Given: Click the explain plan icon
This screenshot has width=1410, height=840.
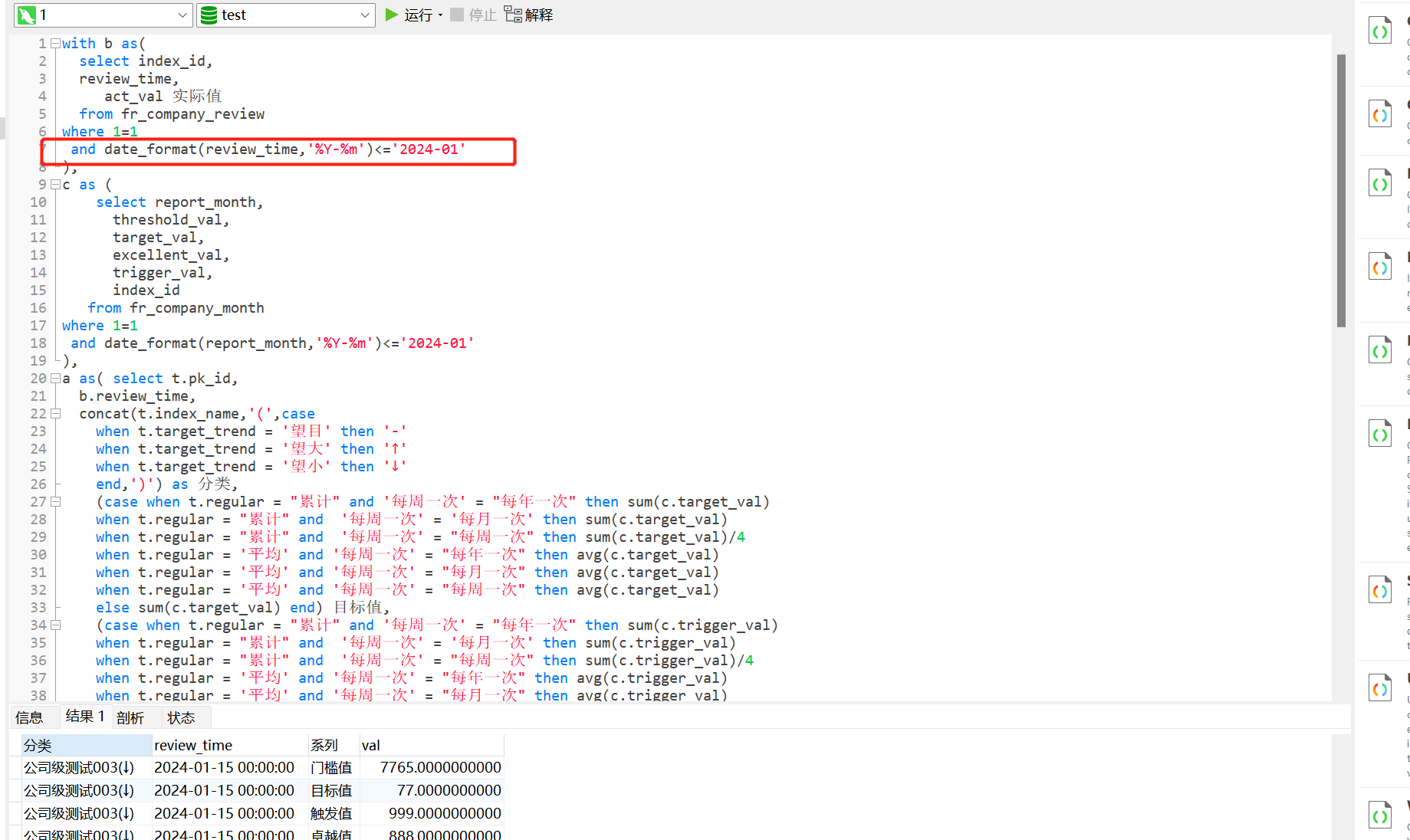Looking at the screenshot, I should 513,15.
